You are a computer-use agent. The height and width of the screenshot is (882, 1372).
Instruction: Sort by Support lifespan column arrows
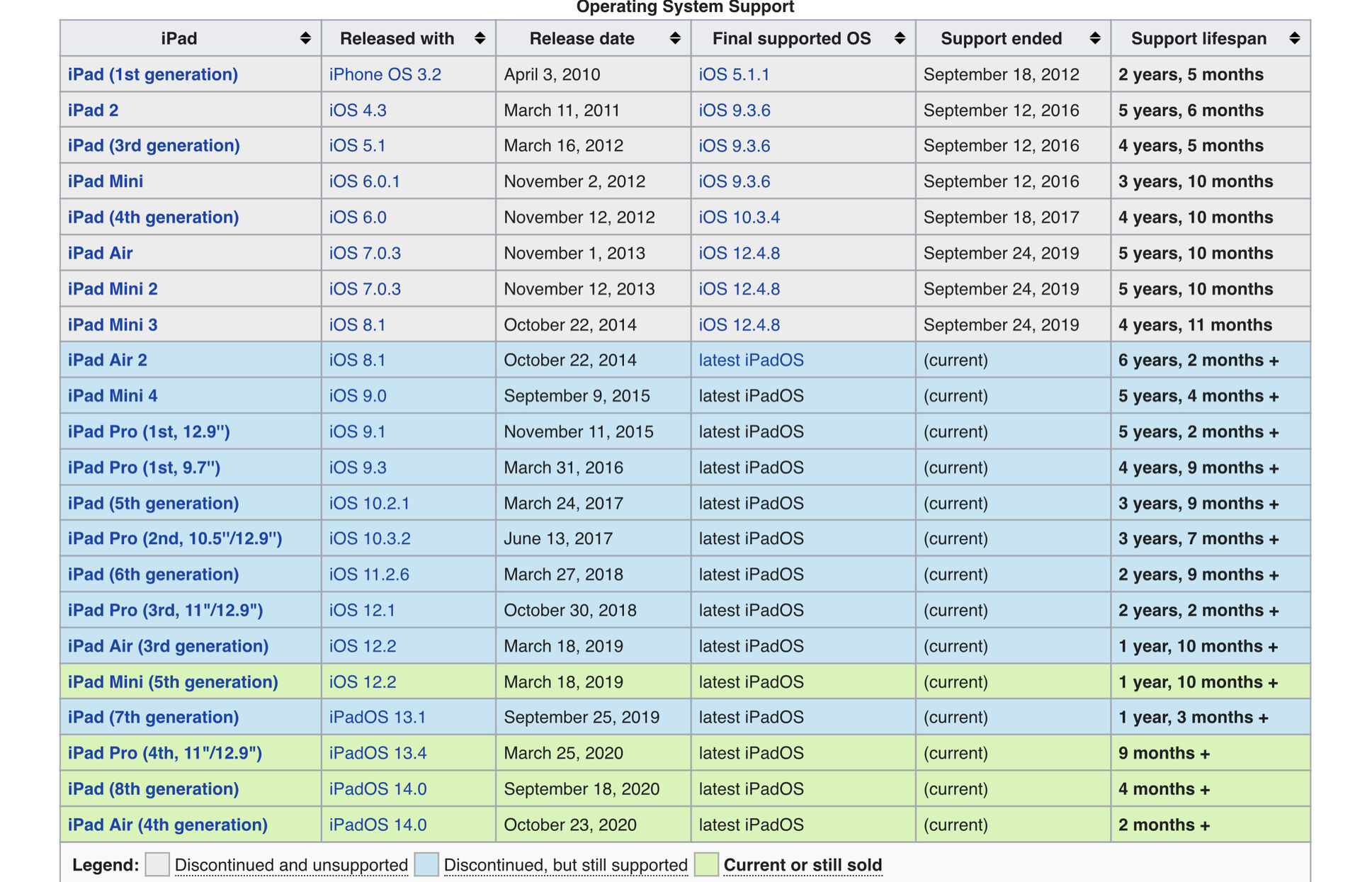[1295, 38]
